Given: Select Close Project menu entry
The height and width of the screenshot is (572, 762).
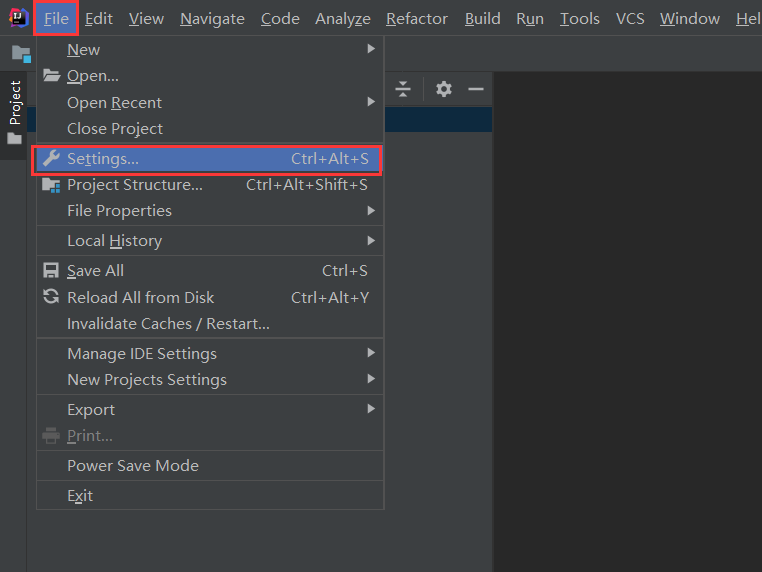Looking at the screenshot, I should pyautogui.click(x=210, y=129).
